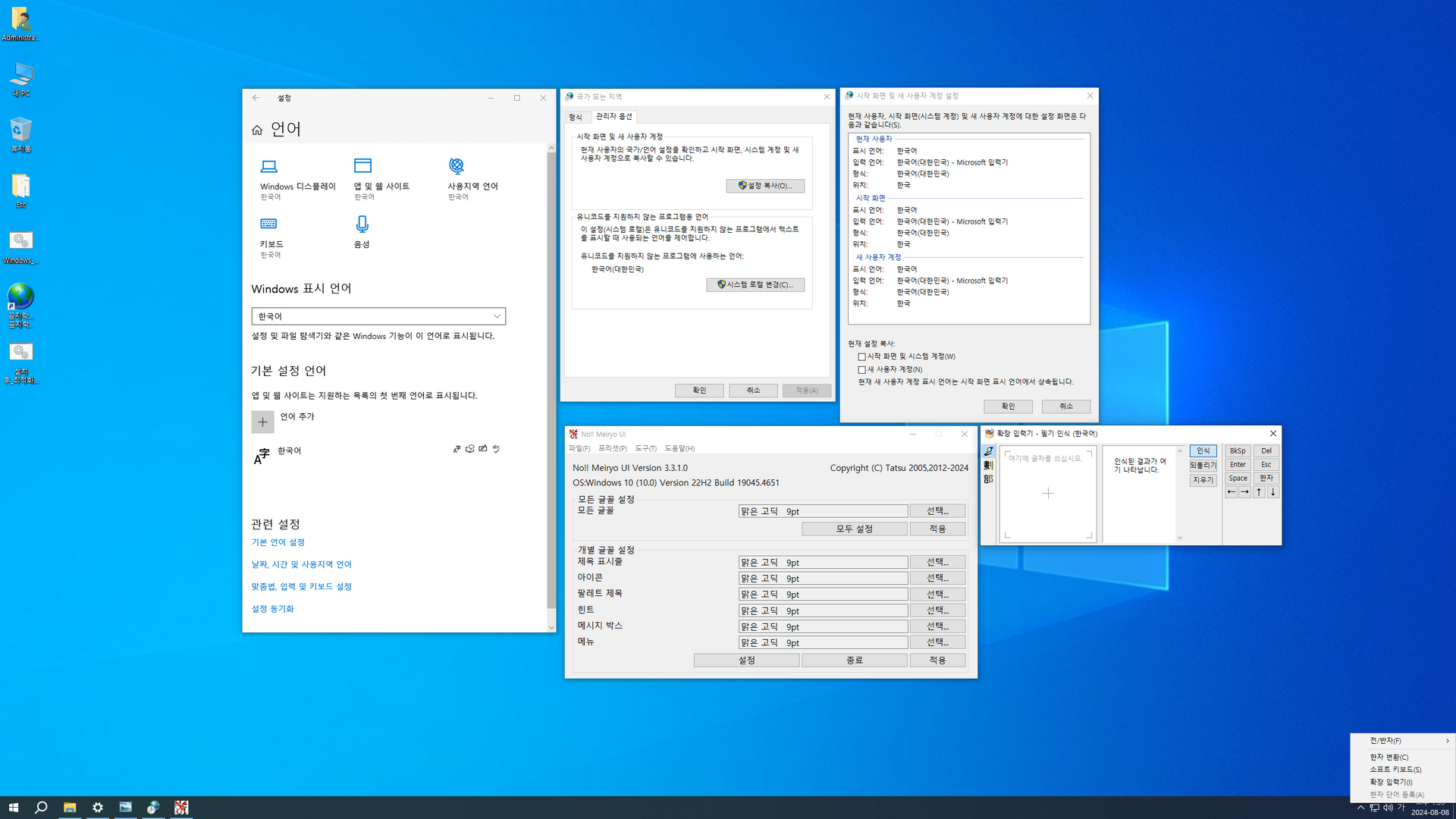The height and width of the screenshot is (819, 1456).
Task: Choose 소프트 키보드 from the IME menu
Action: point(1395,770)
